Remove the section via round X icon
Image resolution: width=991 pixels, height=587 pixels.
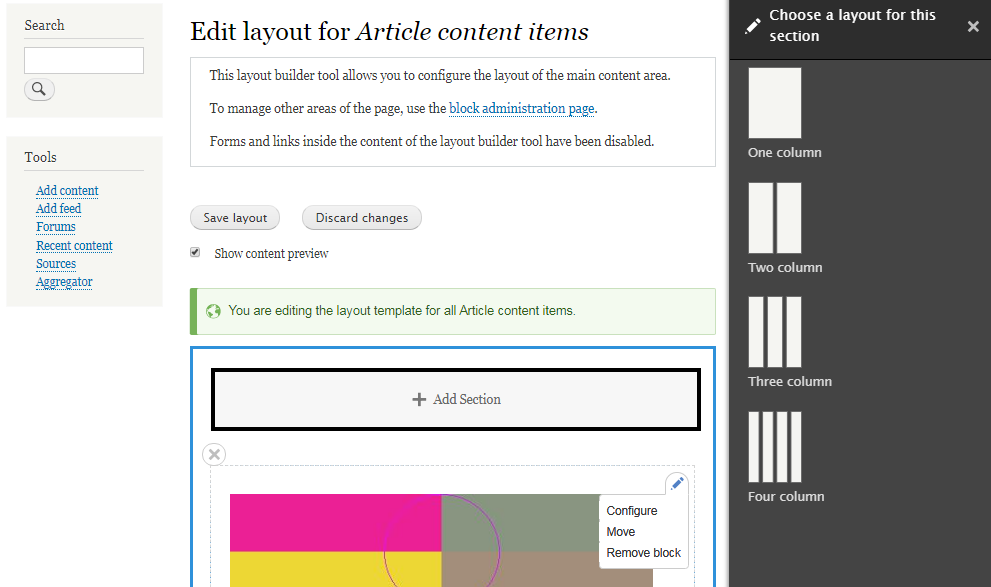tap(214, 454)
